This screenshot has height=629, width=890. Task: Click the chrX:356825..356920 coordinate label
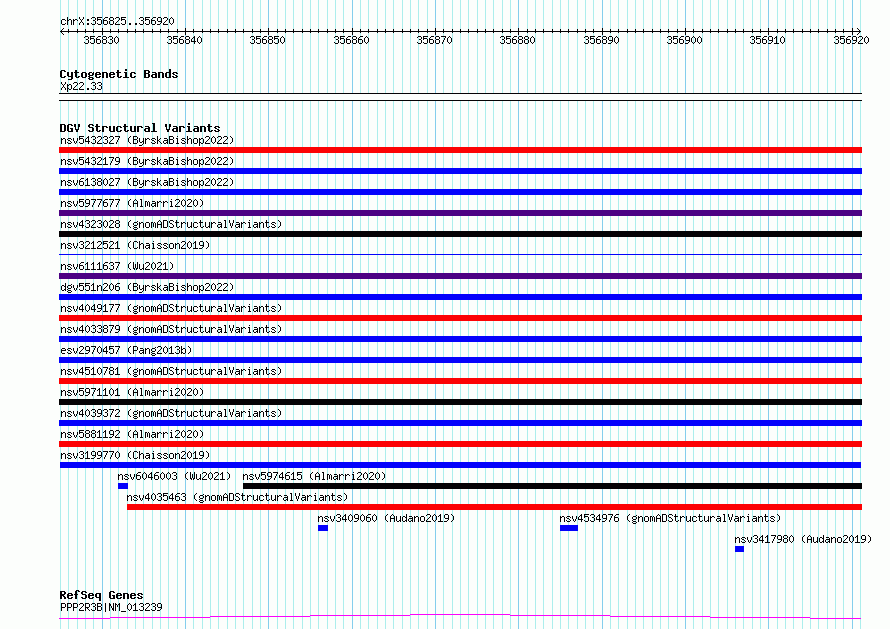117,22
